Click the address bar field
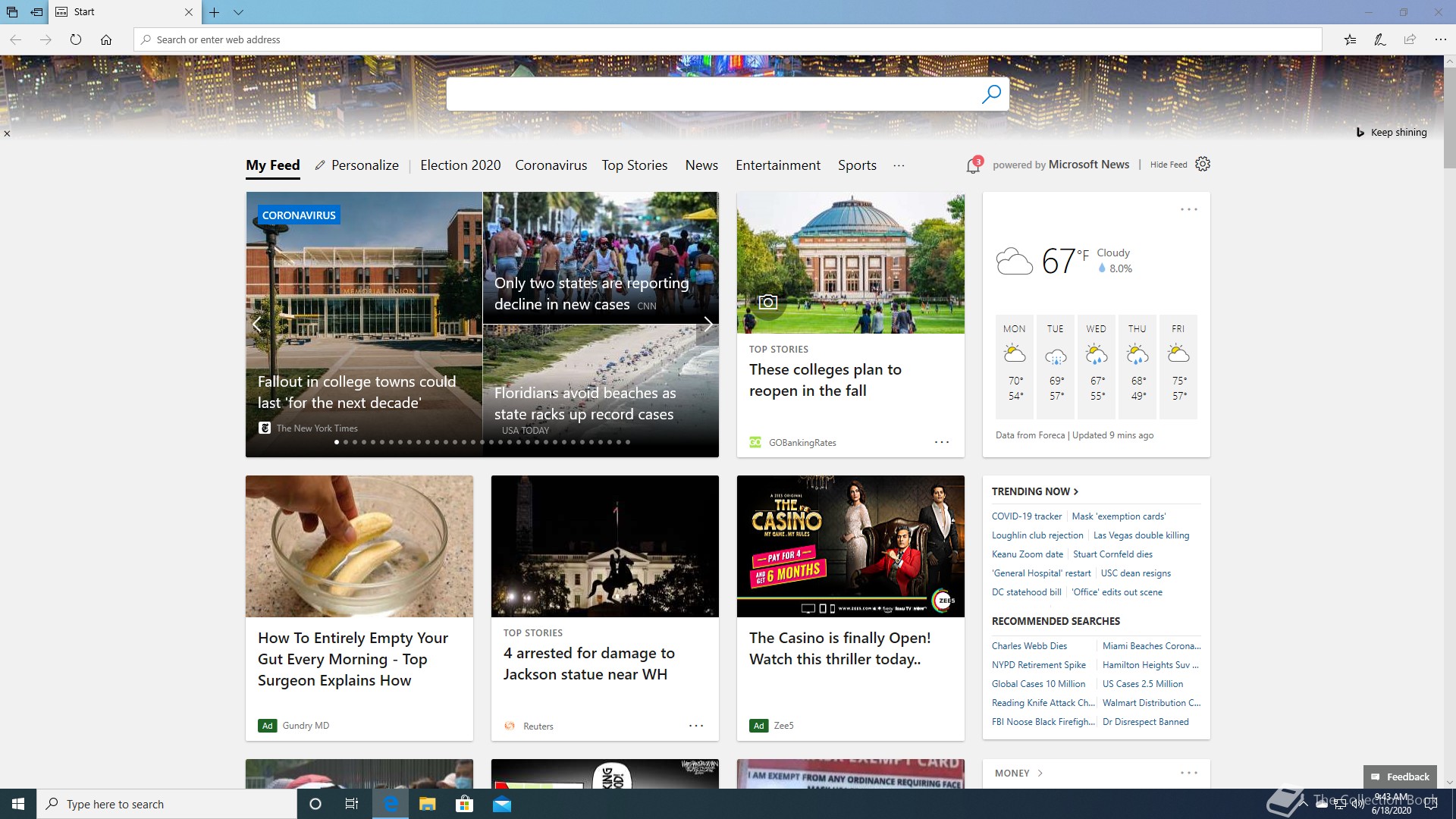Screen dimensions: 1456x819 pos(728,39)
